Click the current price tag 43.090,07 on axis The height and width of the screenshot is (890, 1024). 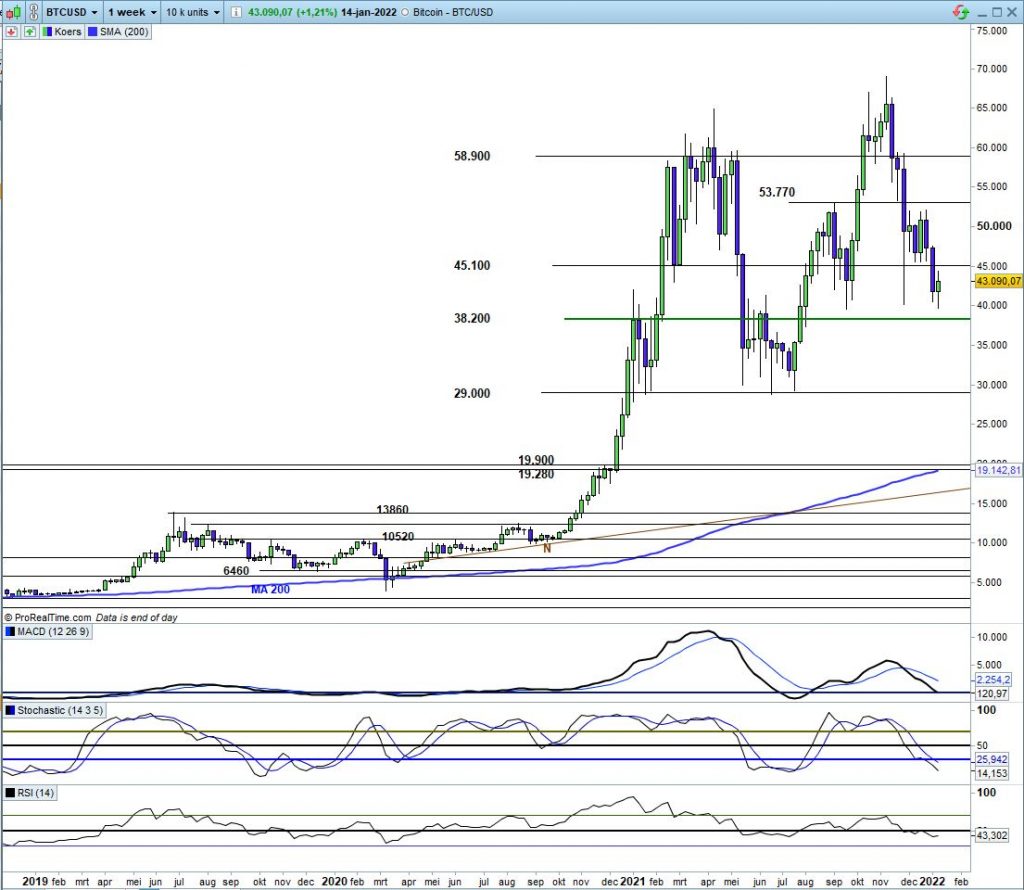(x=996, y=281)
